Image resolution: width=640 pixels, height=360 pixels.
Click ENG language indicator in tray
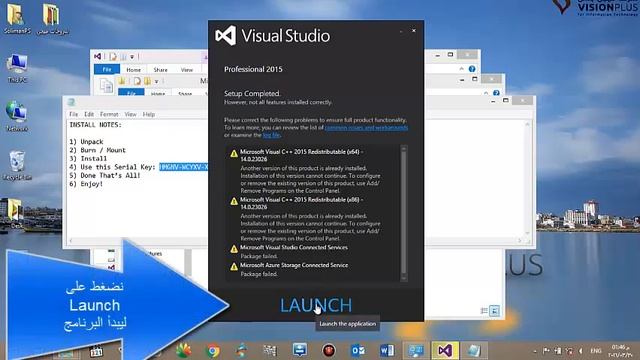596,351
